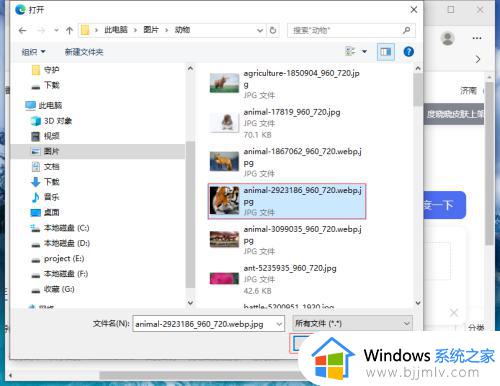
Task: Open 下载 with the blue arrow icon
Action: point(45,182)
